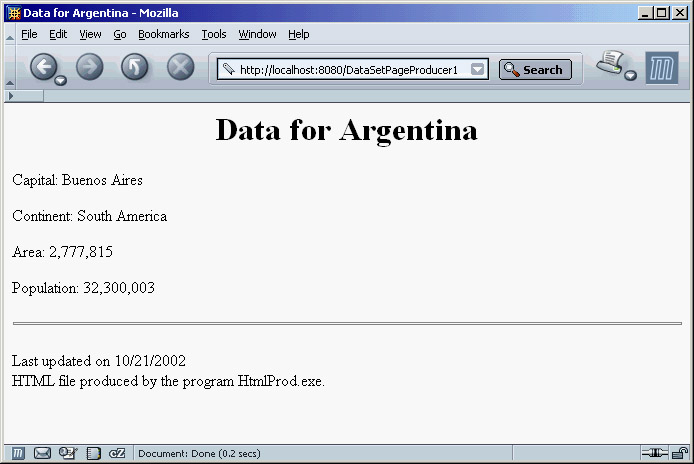
Task: Click the Forward navigation button
Action: [x=90, y=68]
